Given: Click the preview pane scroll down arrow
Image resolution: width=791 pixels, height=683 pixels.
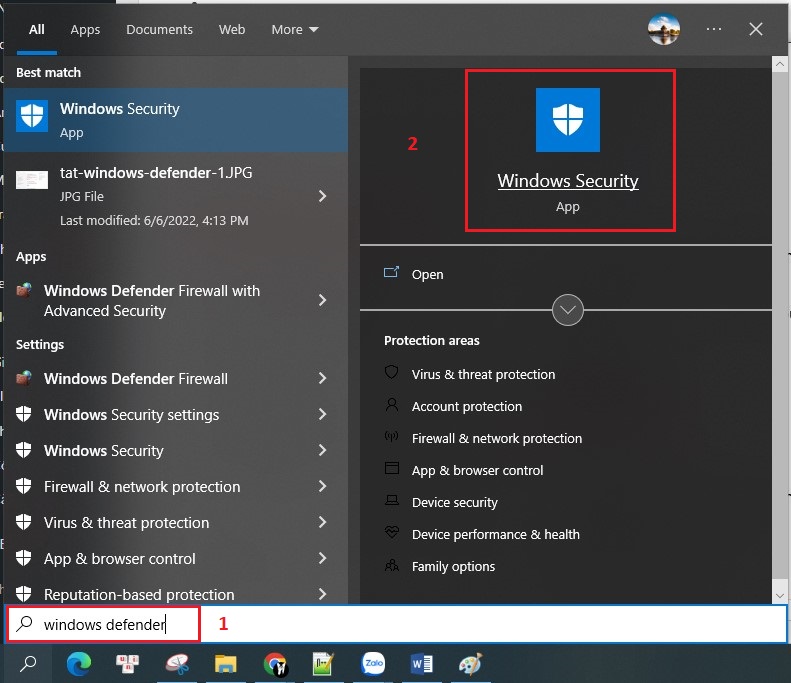Looking at the screenshot, I should 779,595.
